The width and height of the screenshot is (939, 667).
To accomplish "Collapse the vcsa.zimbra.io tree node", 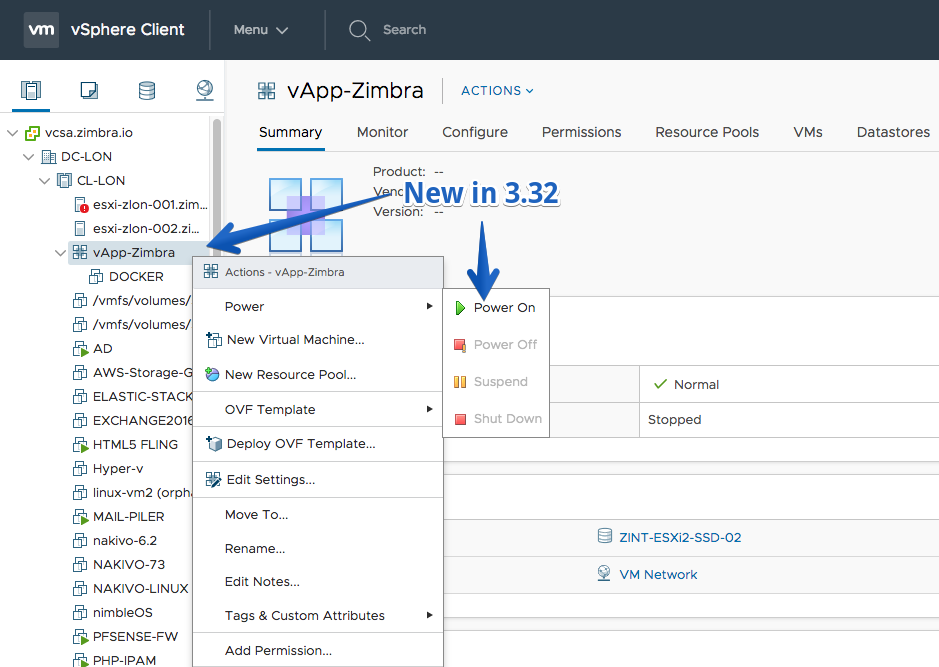I will [13, 133].
